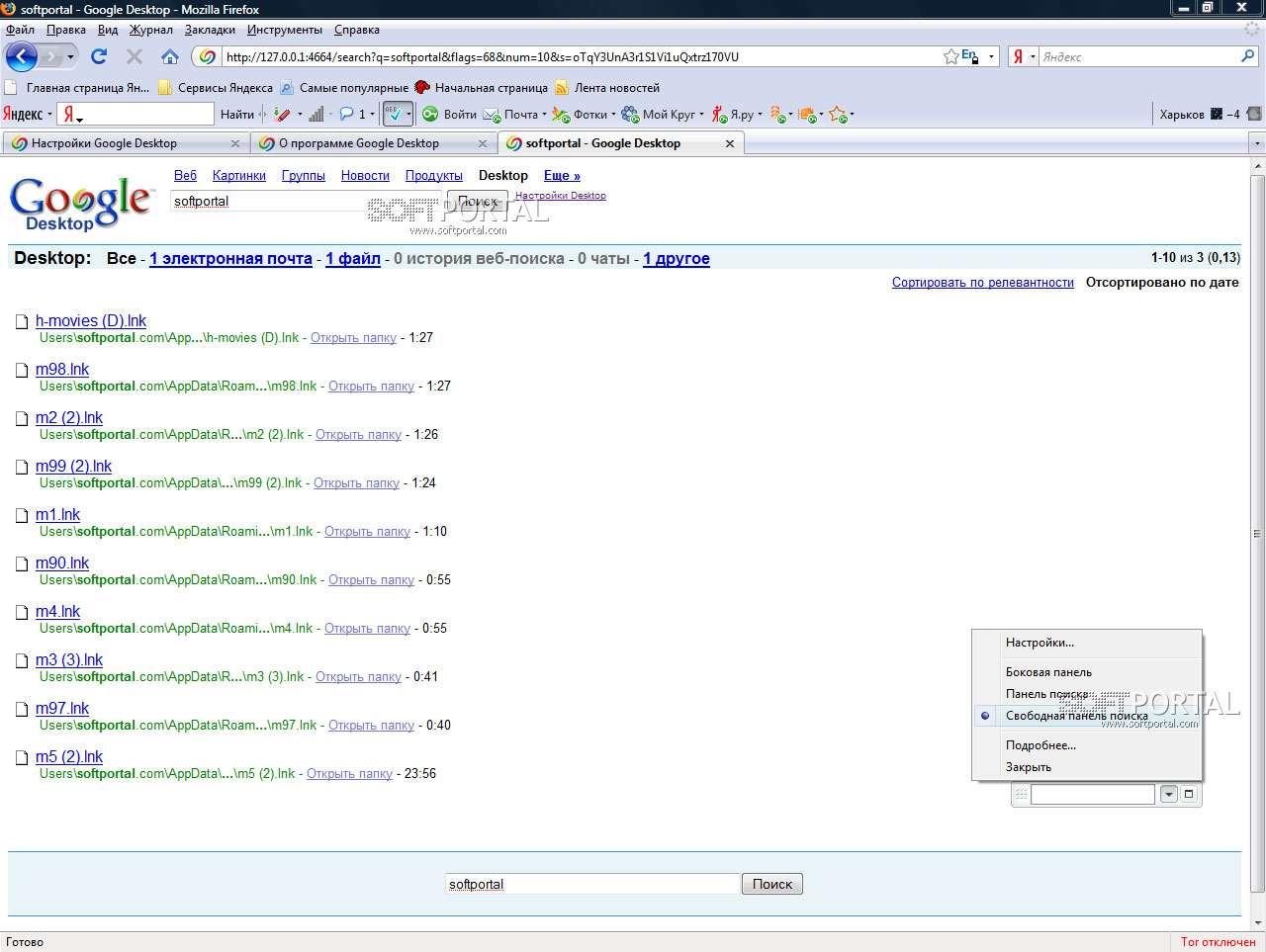Open the Закладки menu
This screenshot has height=952, width=1266.
[x=210, y=30]
